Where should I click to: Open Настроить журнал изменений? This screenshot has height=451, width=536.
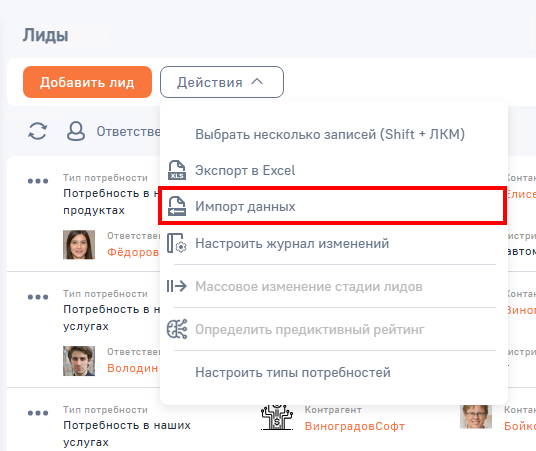coord(292,243)
